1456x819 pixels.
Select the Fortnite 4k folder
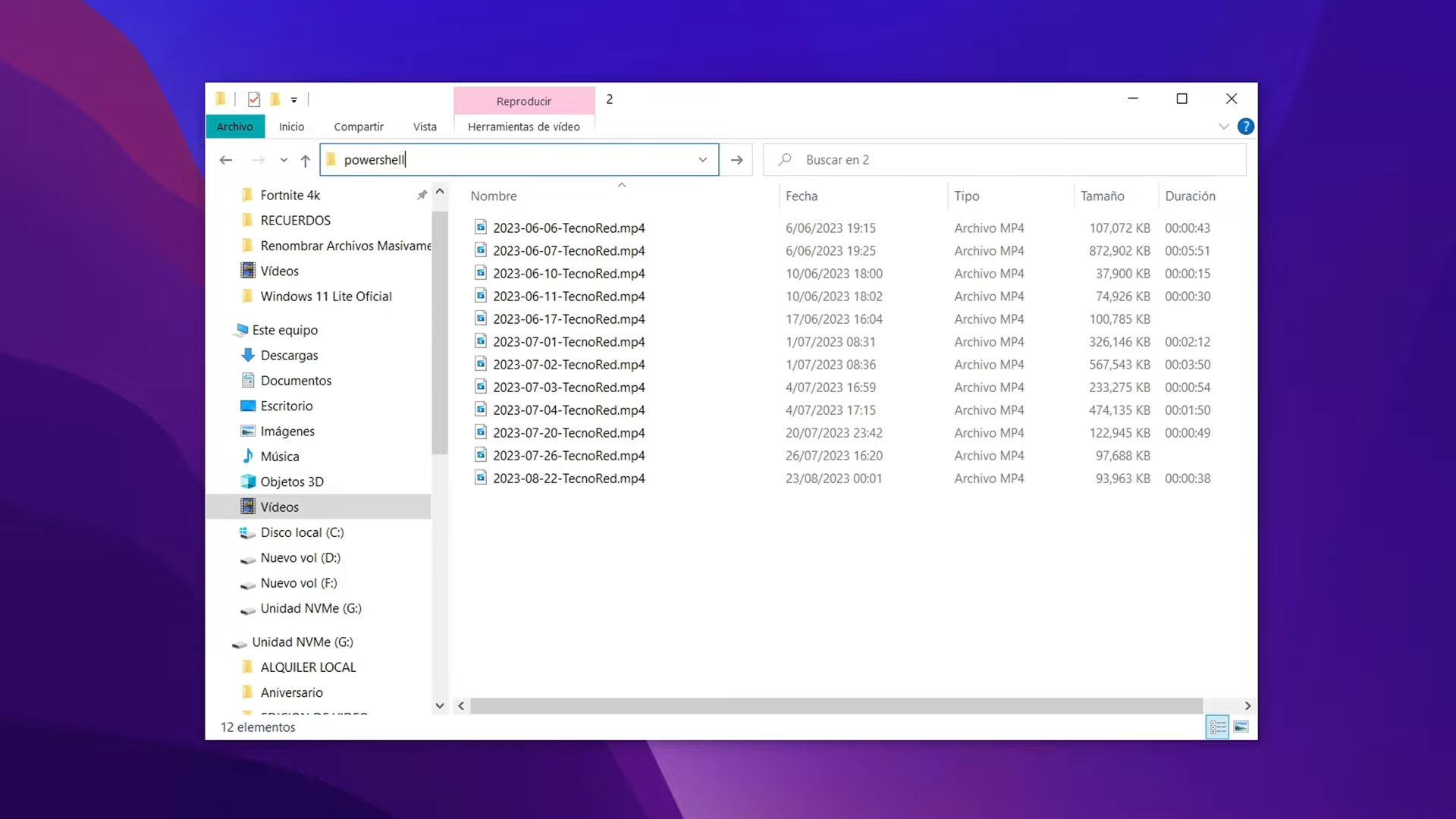[x=290, y=195]
